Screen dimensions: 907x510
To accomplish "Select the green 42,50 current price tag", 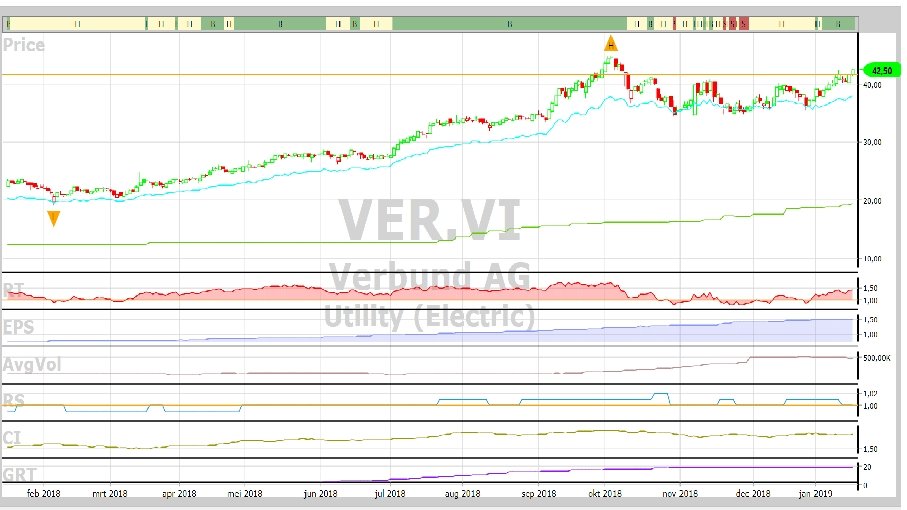I will (882, 71).
